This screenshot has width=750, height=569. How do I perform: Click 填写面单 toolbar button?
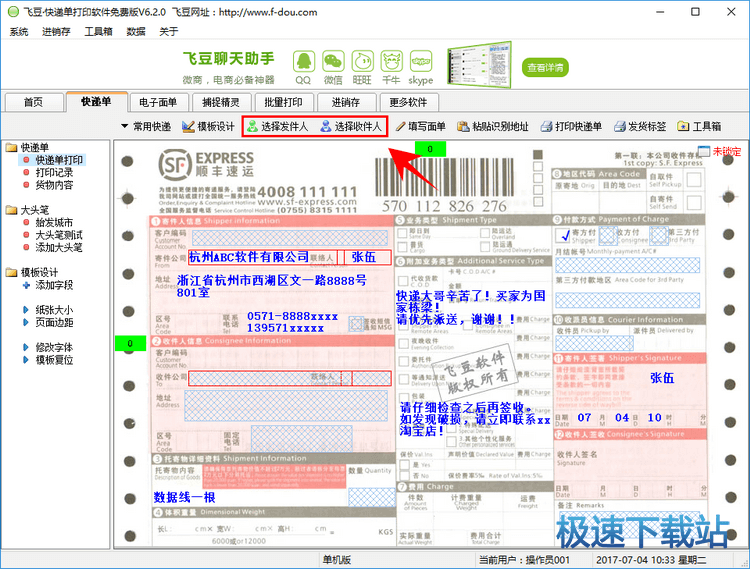420,127
